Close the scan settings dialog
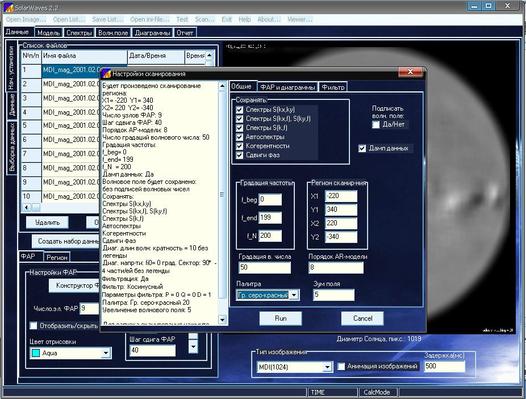The image size is (526, 399). [x=410, y=72]
